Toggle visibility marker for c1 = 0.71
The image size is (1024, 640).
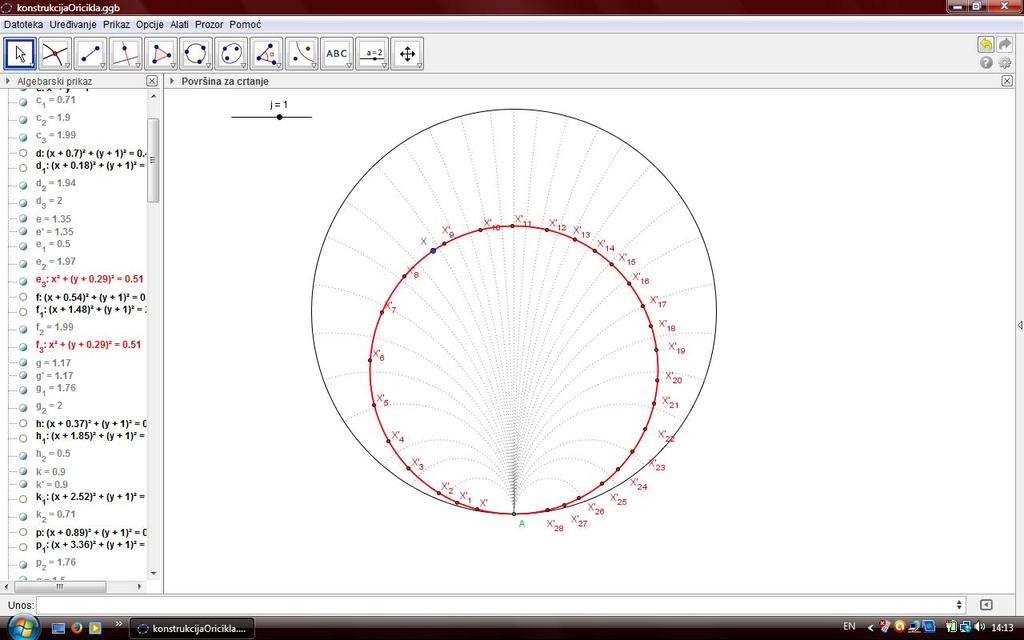tap(23, 103)
